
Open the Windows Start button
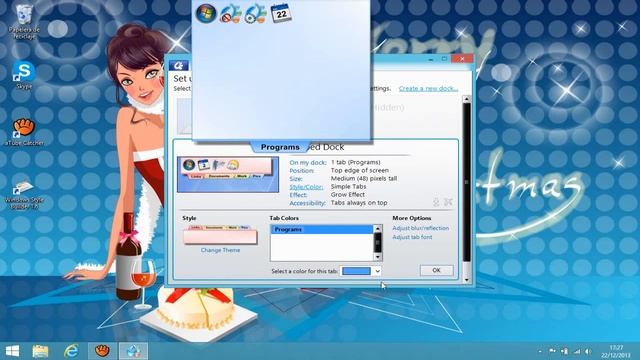pos(12,351)
